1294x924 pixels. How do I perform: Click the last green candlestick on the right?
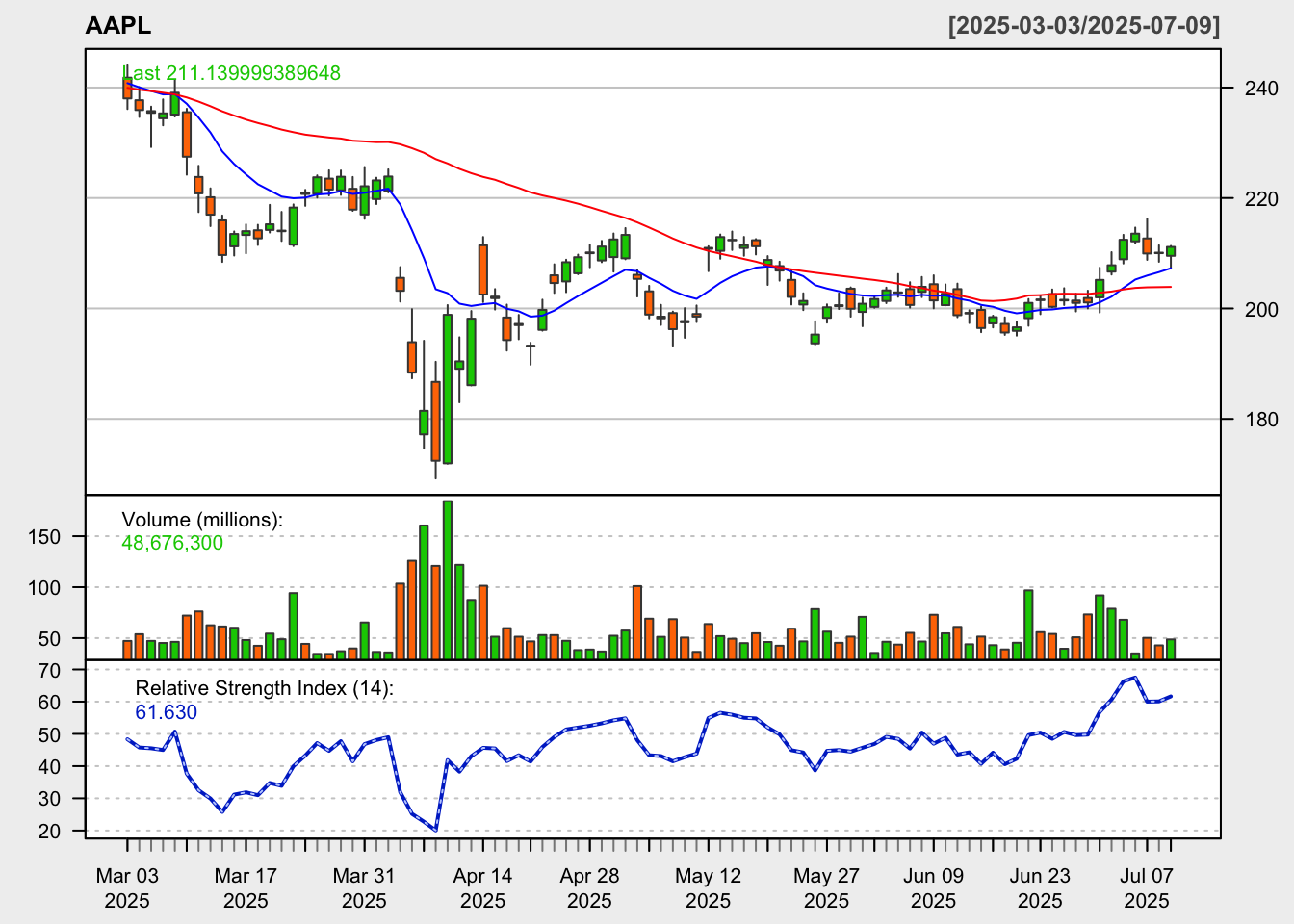coord(1171,251)
